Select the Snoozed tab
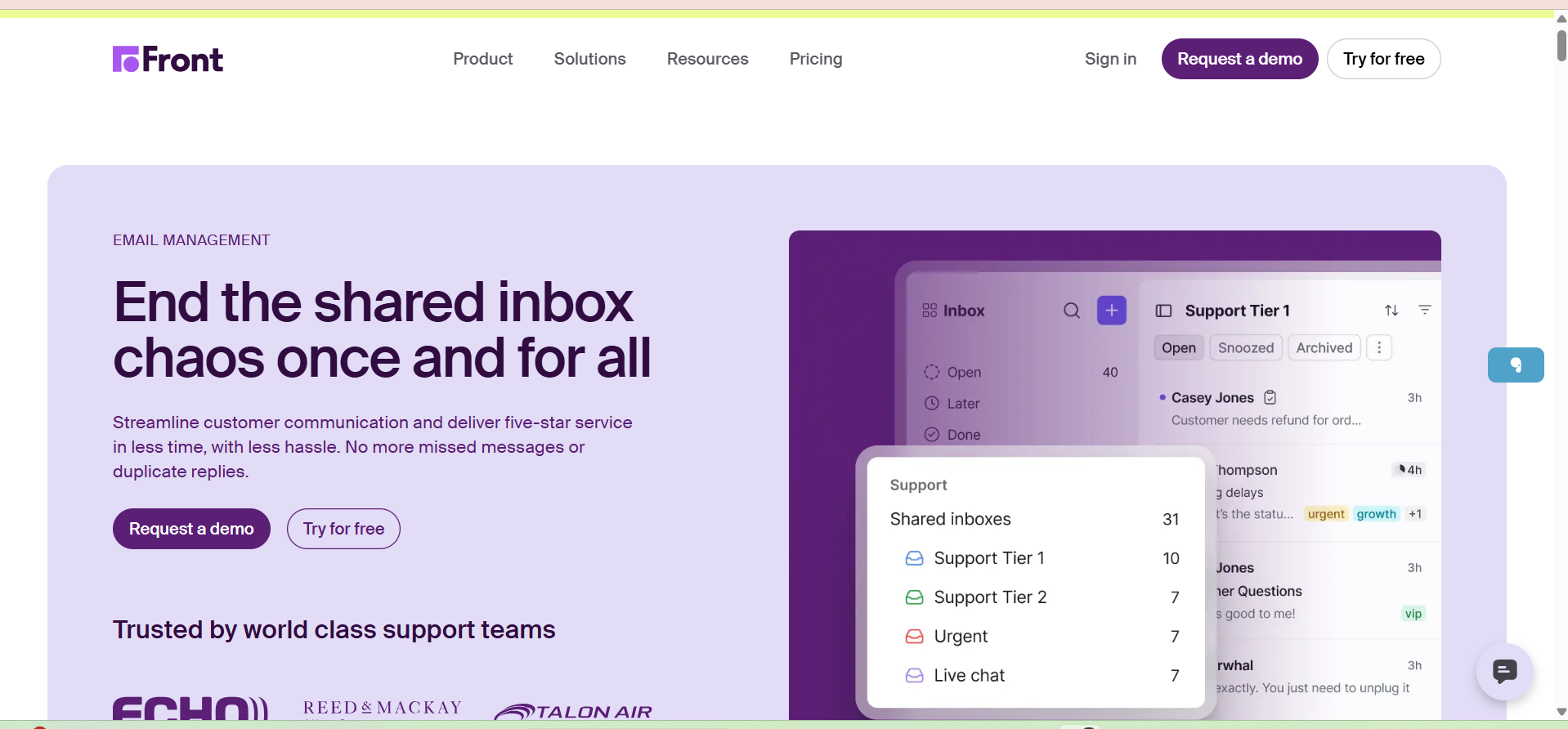The image size is (1568, 729). pos(1245,347)
